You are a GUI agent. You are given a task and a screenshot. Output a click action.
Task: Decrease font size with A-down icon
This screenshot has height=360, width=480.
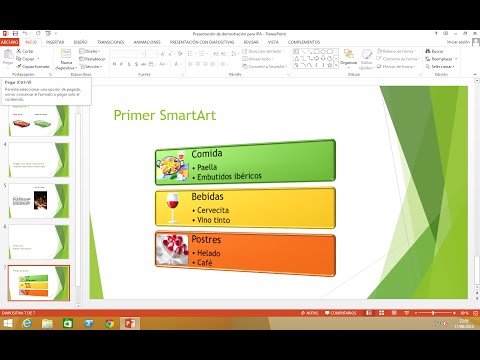pyautogui.click(x=170, y=54)
